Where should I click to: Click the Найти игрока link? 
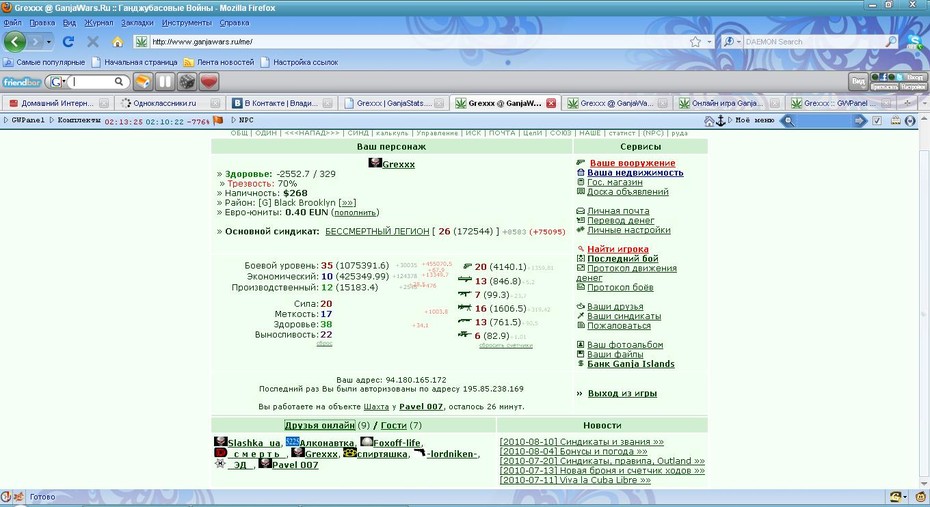tap(617, 249)
